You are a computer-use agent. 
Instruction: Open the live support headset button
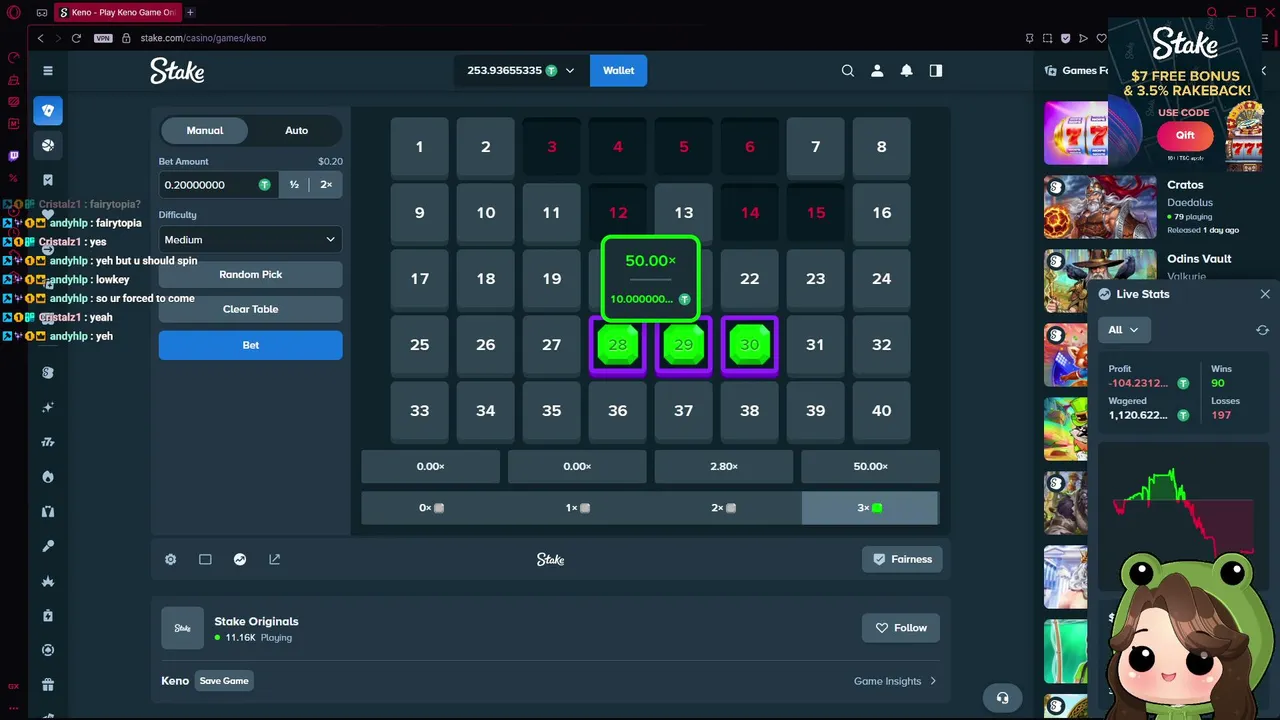[1002, 698]
